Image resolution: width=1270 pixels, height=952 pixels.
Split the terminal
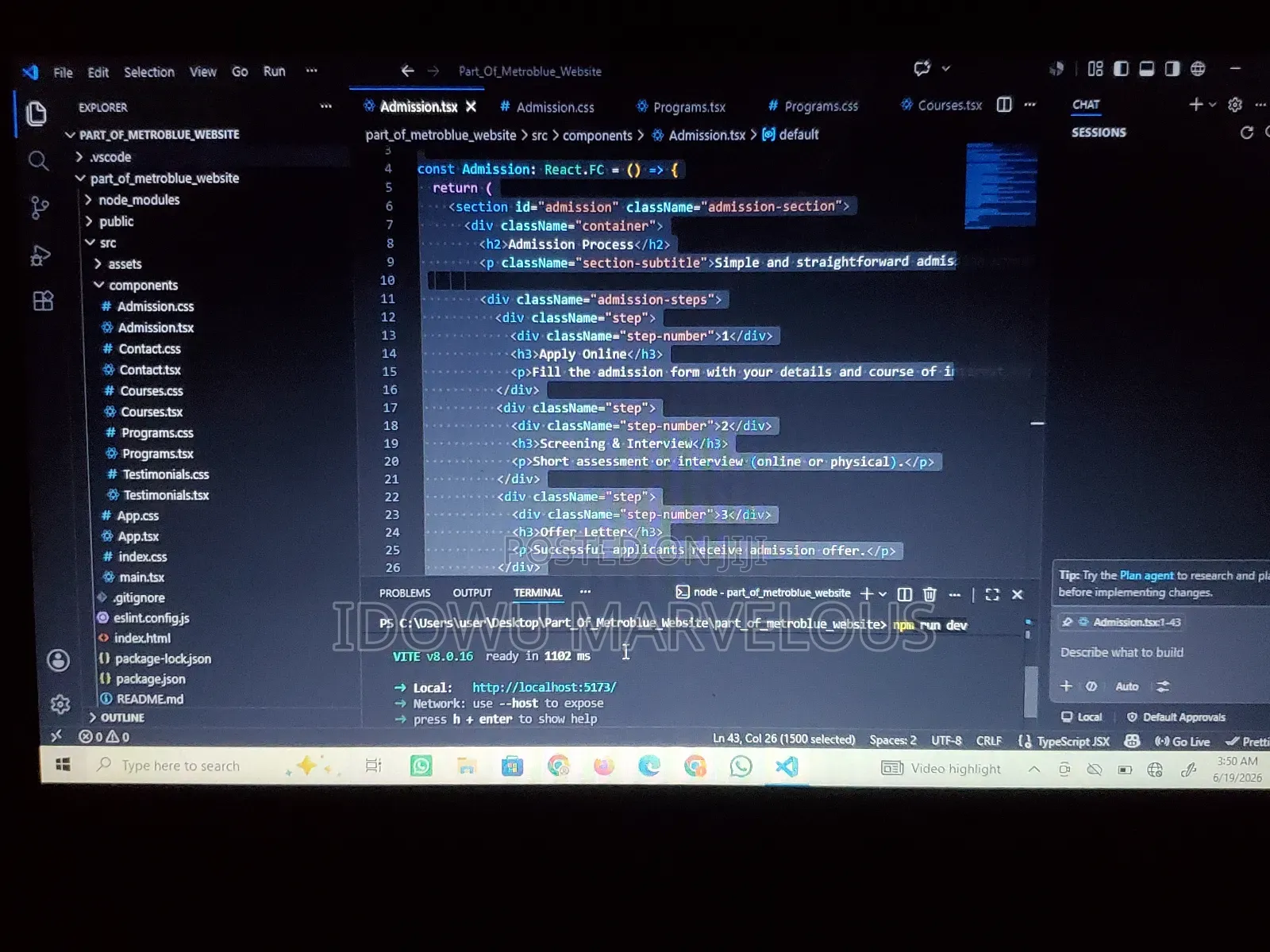pyautogui.click(x=905, y=594)
